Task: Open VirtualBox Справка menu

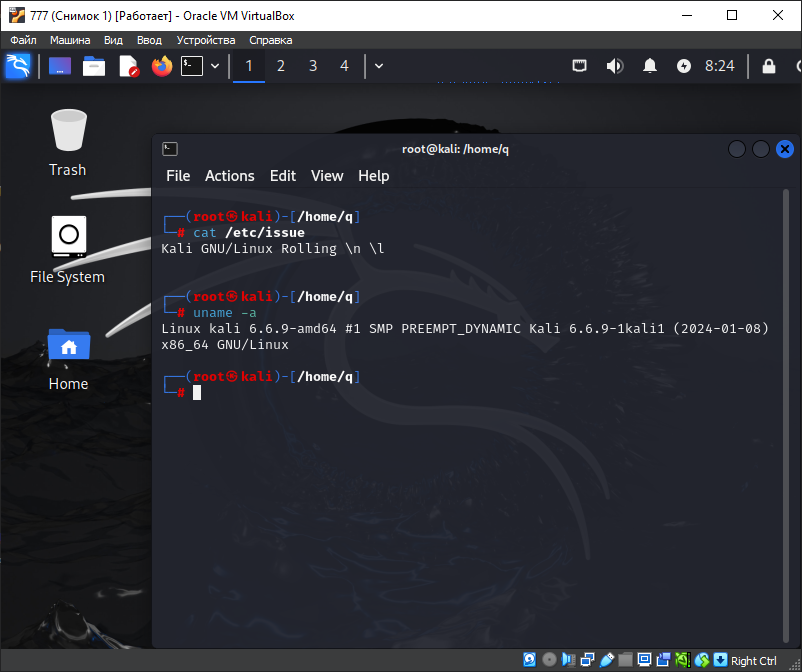Action: point(271,40)
